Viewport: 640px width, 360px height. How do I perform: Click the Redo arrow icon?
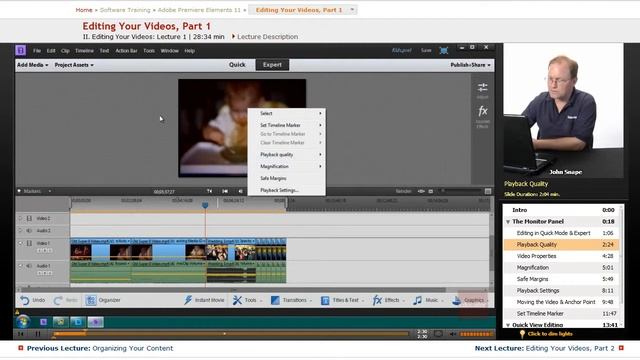(x=58, y=300)
